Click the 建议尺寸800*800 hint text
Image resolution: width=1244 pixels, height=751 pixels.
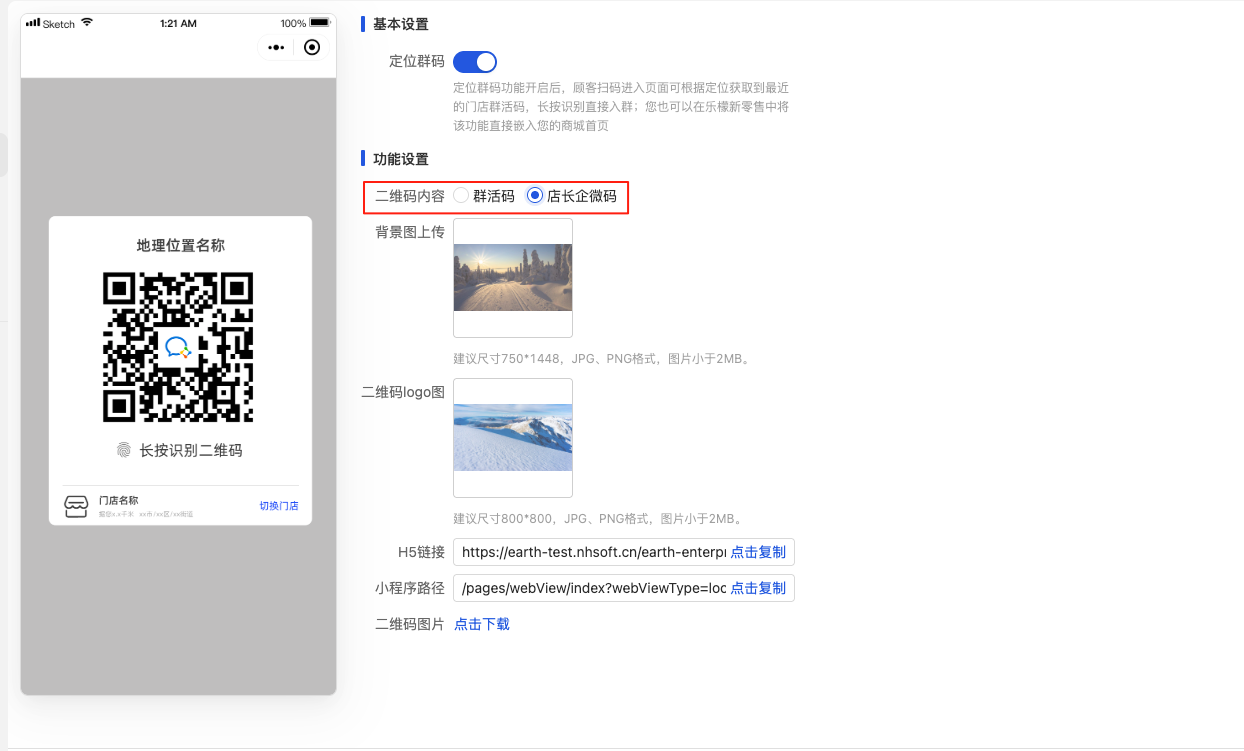pos(598,519)
